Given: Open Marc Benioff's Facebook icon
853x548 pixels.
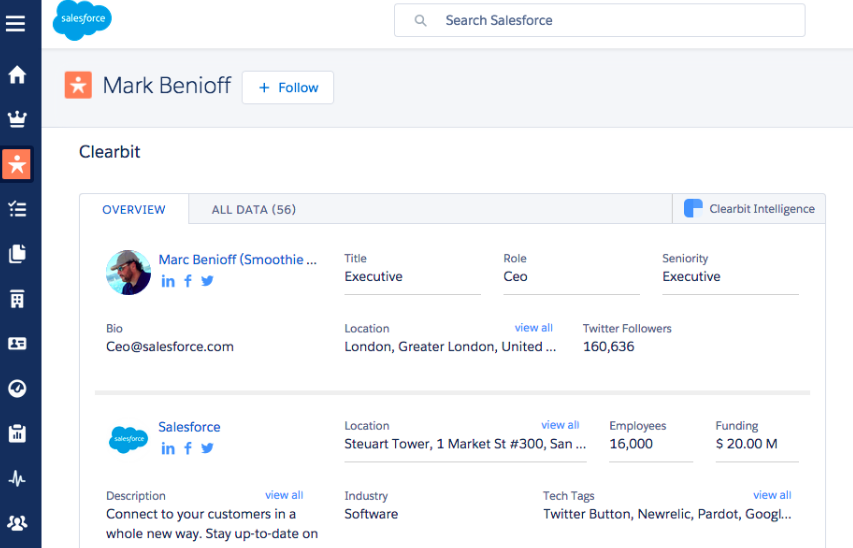Looking at the screenshot, I should tap(188, 281).
